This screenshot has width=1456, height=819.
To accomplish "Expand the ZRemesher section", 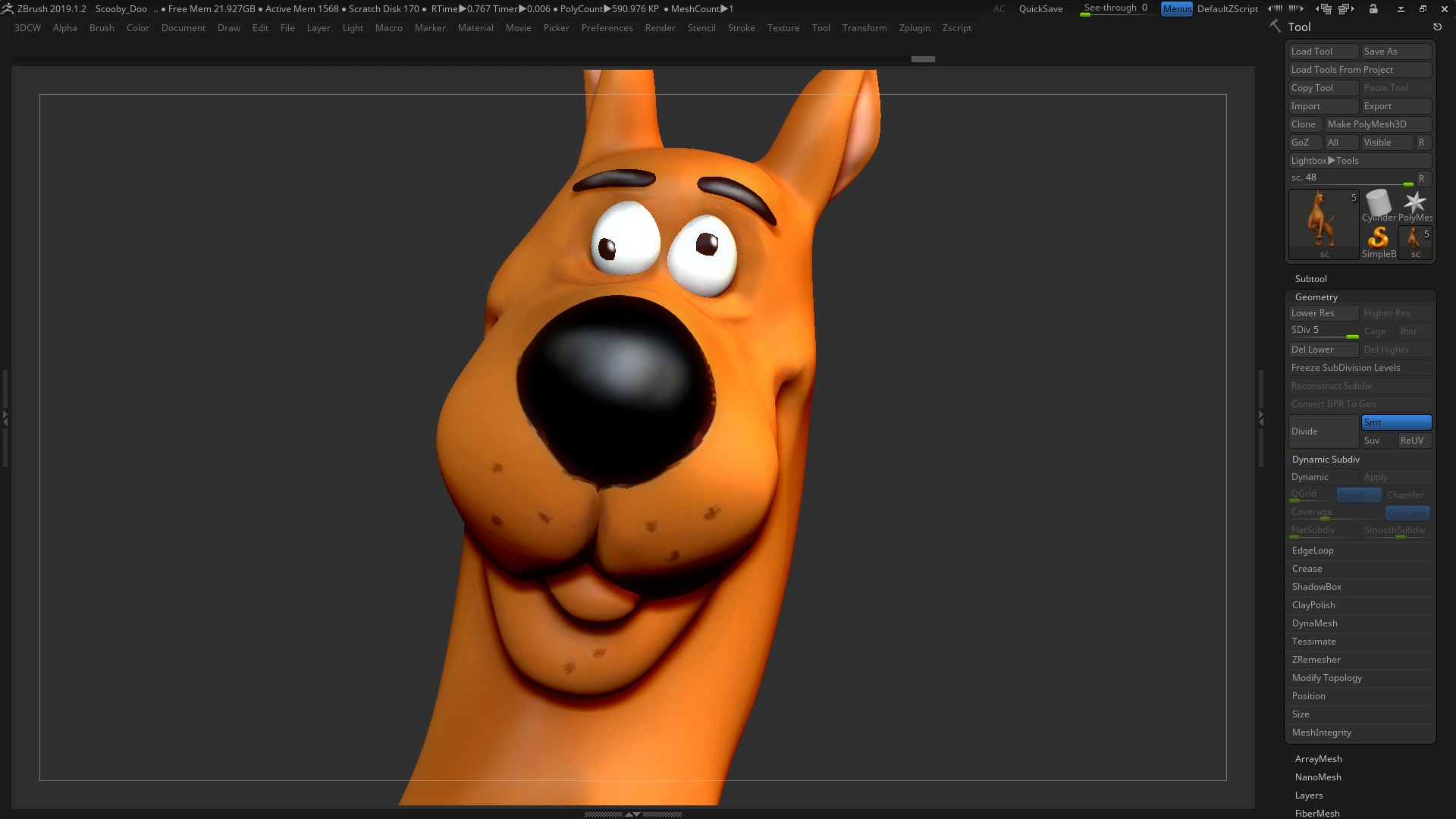I will (x=1316, y=660).
